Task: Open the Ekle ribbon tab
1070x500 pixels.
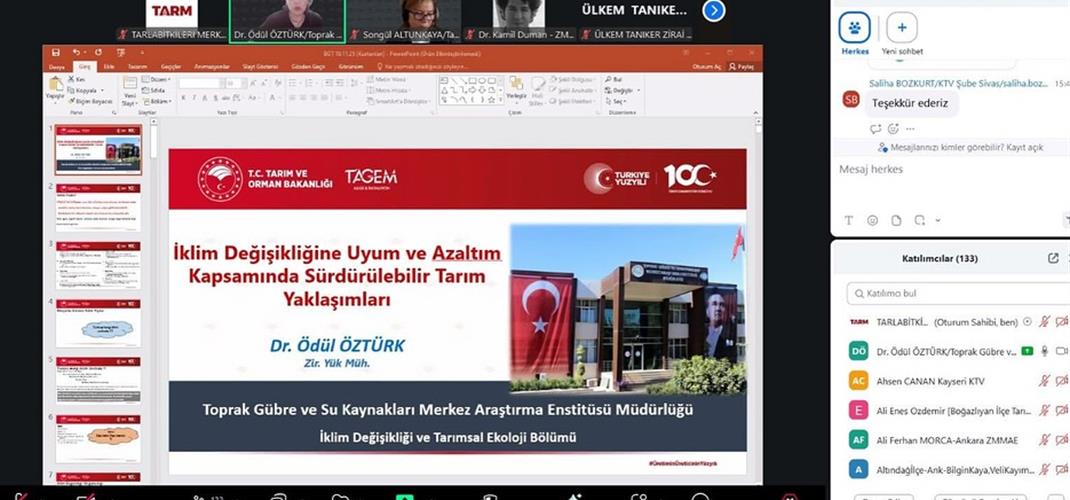Action: pyautogui.click(x=109, y=67)
